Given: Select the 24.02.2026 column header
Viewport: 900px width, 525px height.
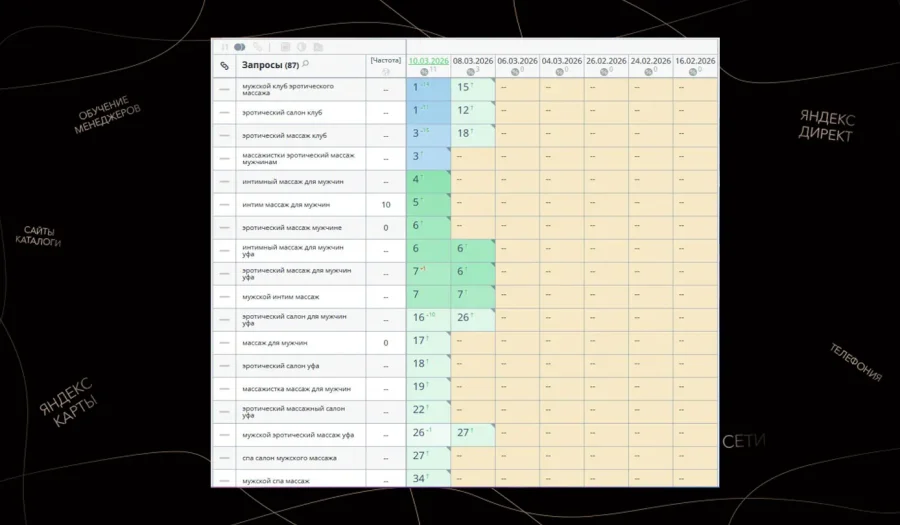Looking at the screenshot, I should [x=651, y=60].
